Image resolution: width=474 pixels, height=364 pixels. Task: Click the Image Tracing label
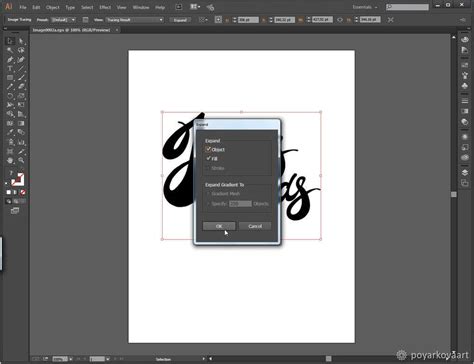tap(19, 20)
